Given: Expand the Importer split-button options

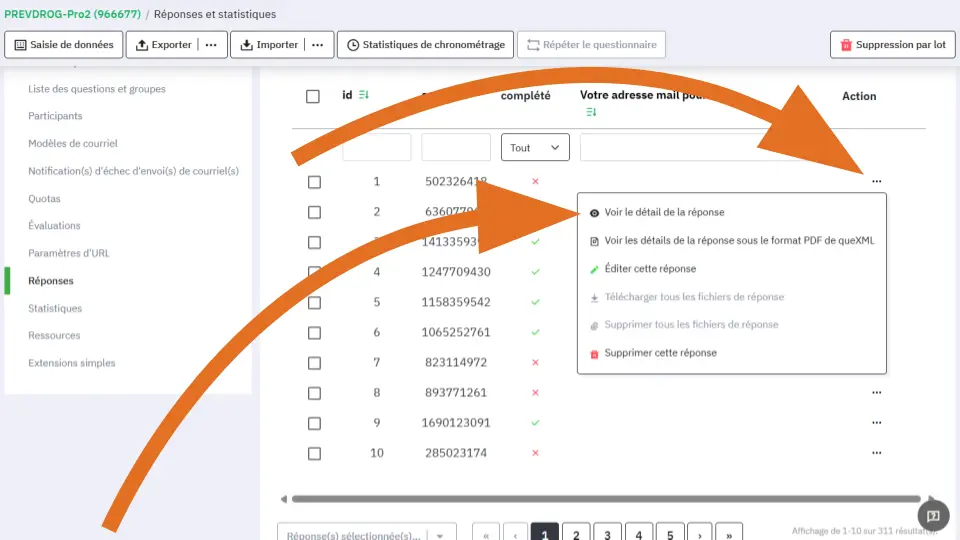Looking at the screenshot, I should 317,45.
